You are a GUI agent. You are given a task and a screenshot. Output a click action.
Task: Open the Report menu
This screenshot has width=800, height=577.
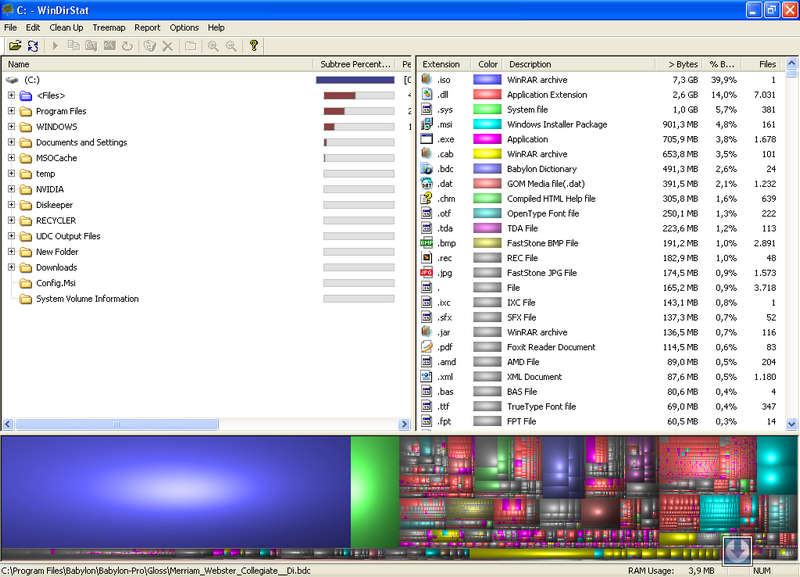(147, 28)
